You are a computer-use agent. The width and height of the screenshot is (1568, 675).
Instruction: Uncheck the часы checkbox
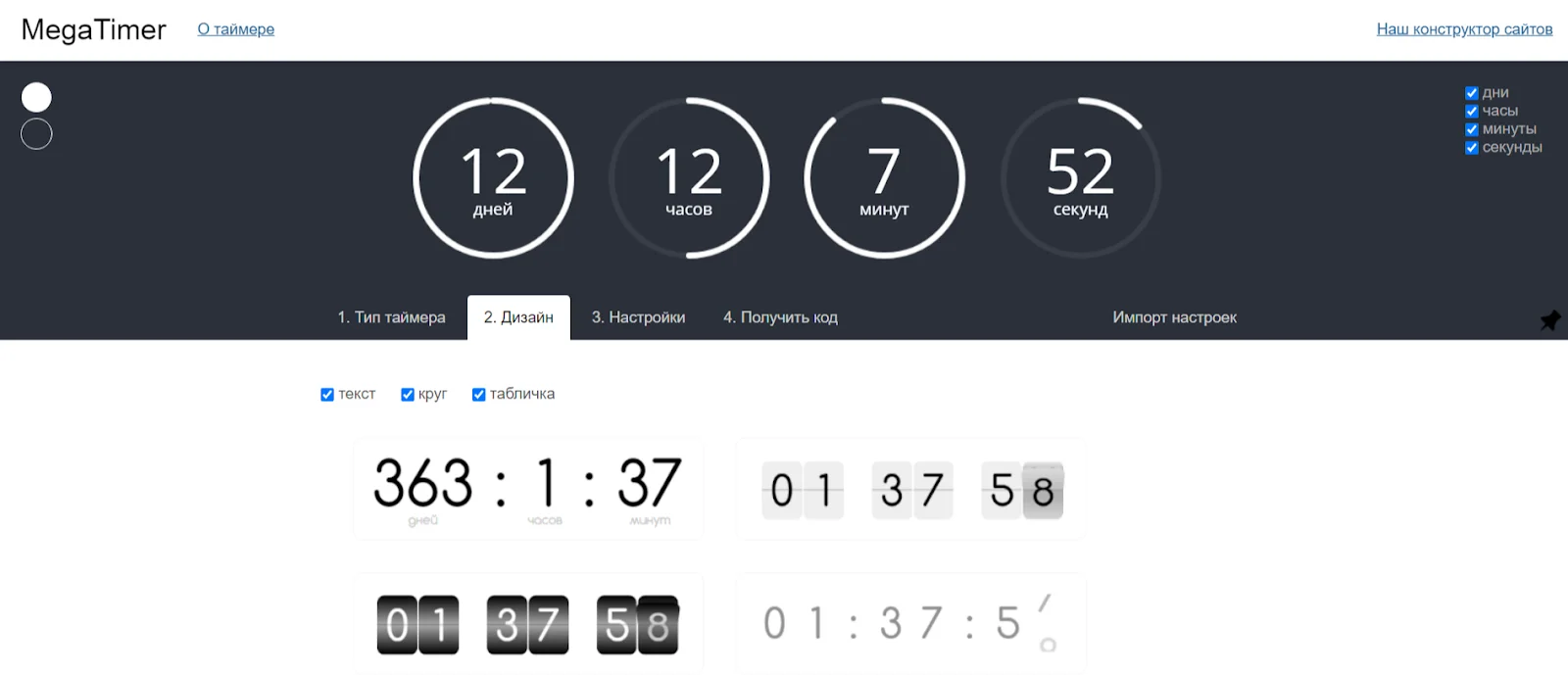pyautogui.click(x=1471, y=111)
